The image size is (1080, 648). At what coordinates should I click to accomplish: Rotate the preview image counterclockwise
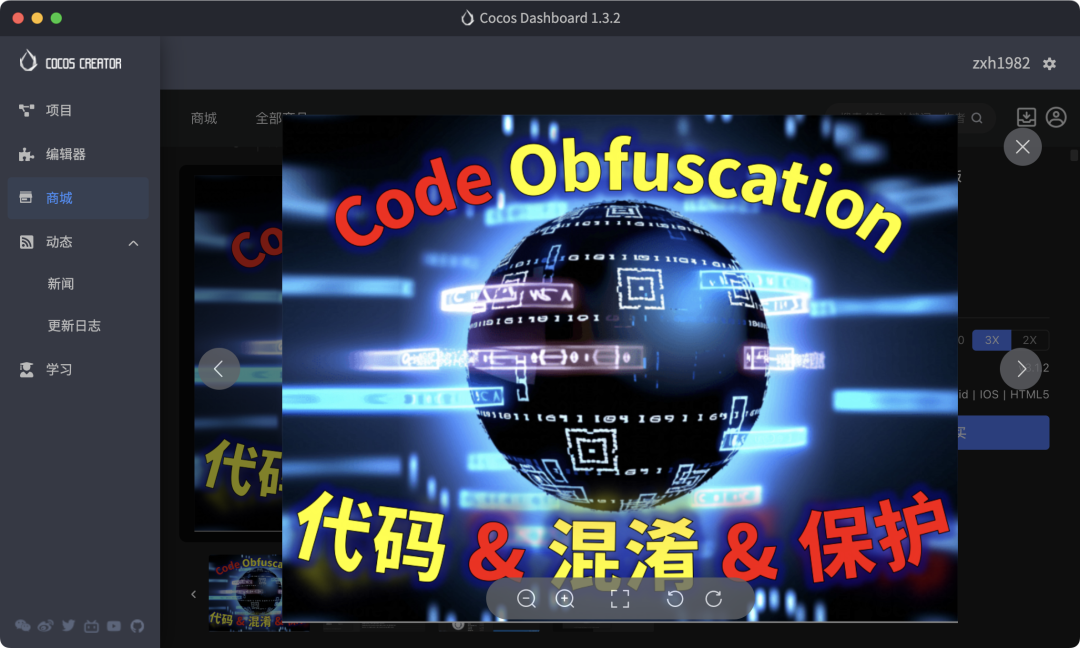[x=675, y=598]
